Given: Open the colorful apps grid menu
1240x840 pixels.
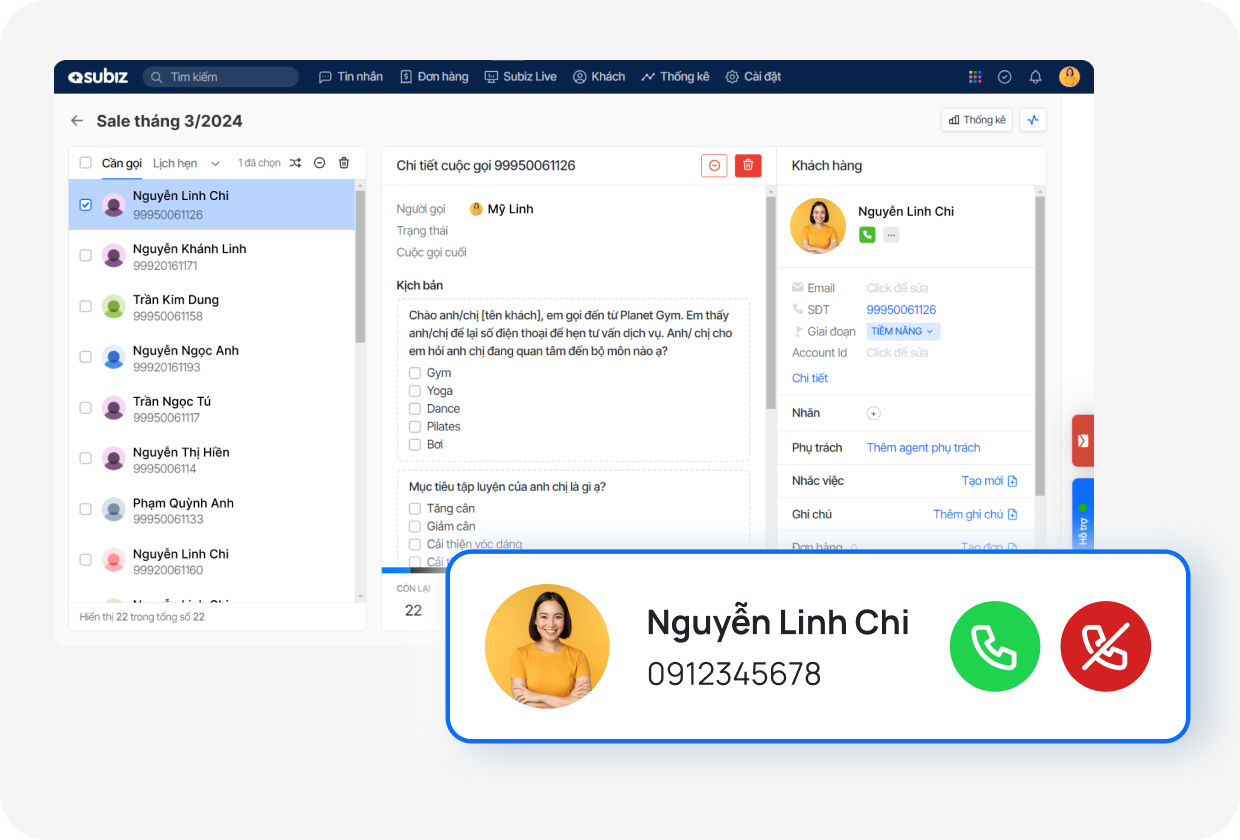Looking at the screenshot, I should pyautogui.click(x=975, y=77).
